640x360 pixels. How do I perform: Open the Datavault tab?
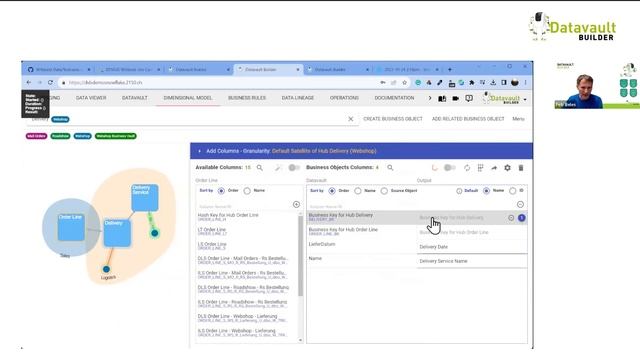pyautogui.click(x=135, y=98)
